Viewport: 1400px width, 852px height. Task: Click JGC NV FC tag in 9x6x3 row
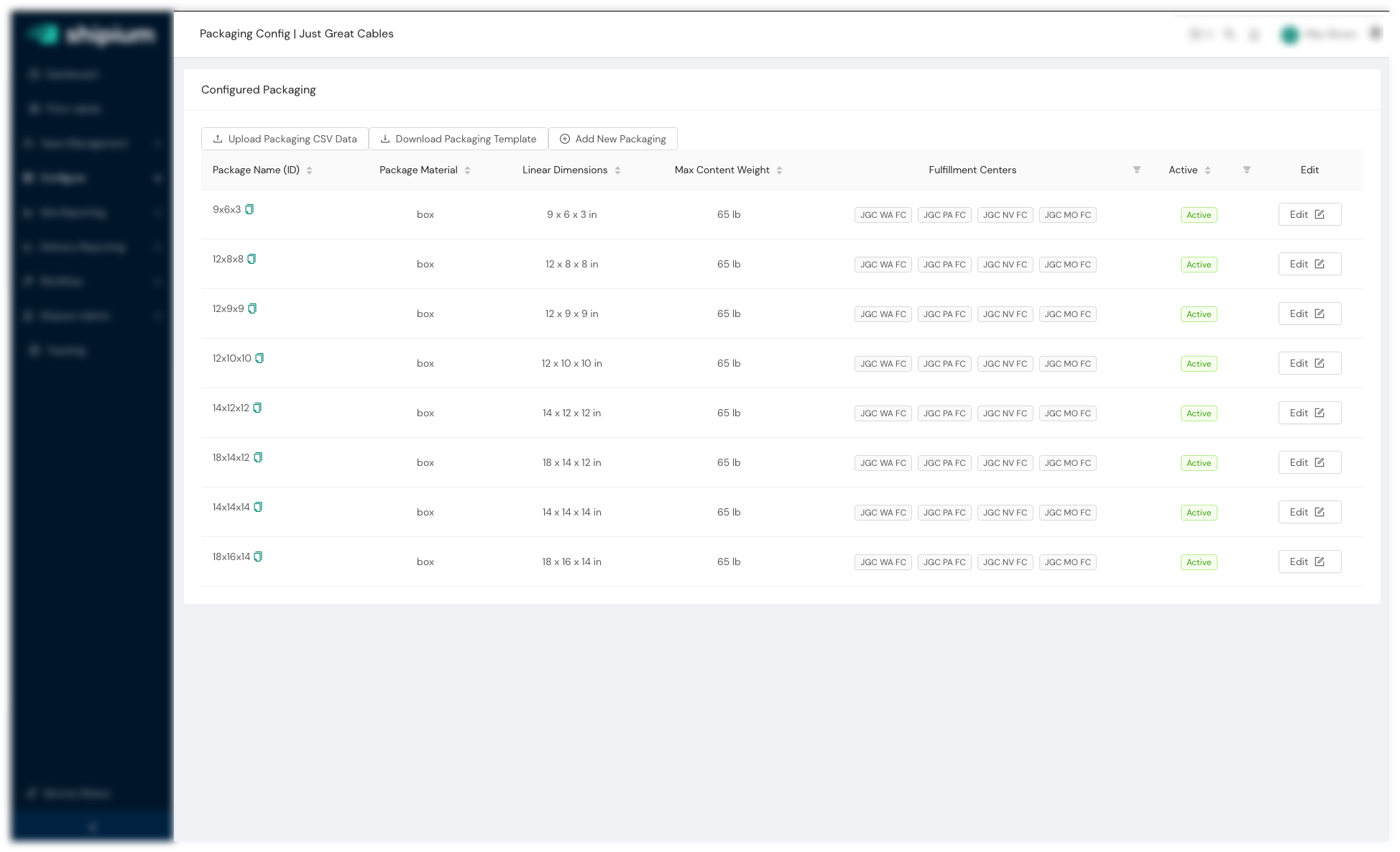(x=1005, y=215)
